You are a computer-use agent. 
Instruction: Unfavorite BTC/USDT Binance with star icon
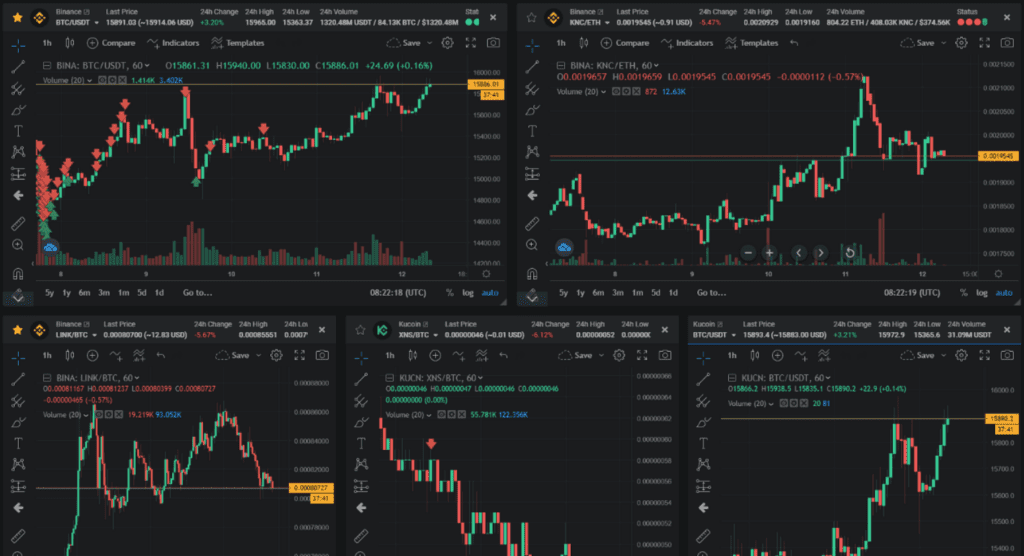18,18
